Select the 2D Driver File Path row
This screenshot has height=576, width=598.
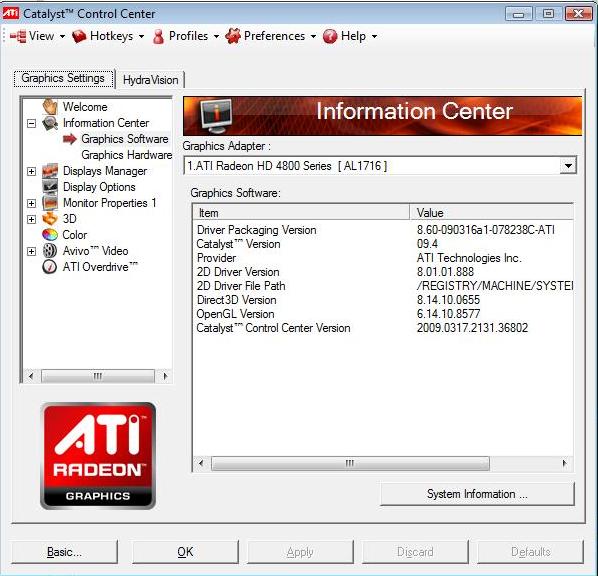click(x=383, y=286)
